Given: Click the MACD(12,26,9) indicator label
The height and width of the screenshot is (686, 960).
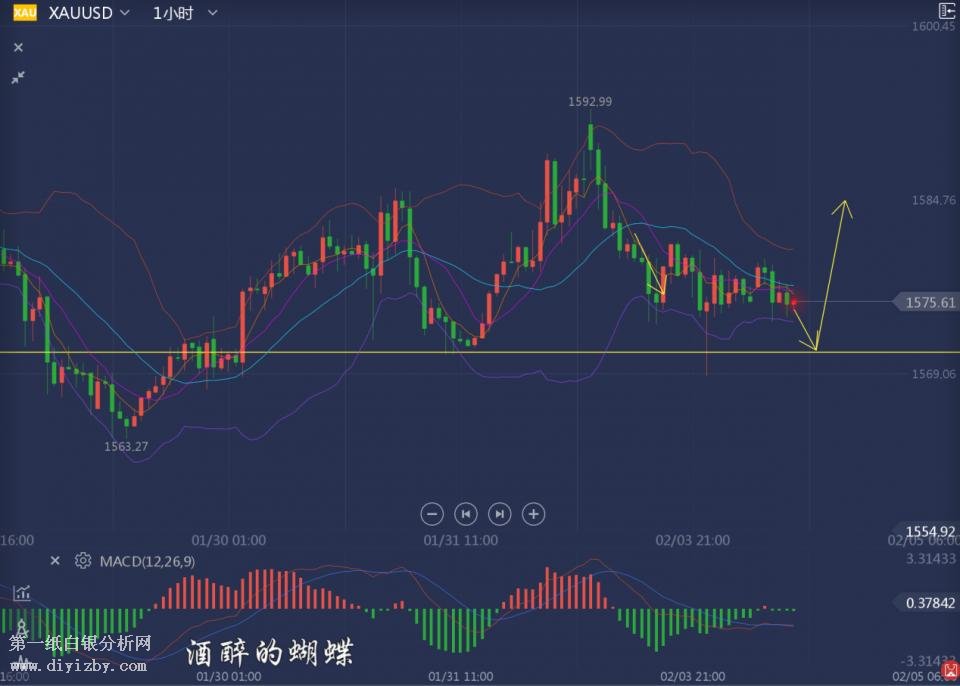Looking at the screenshot, I should pos(148,561).
